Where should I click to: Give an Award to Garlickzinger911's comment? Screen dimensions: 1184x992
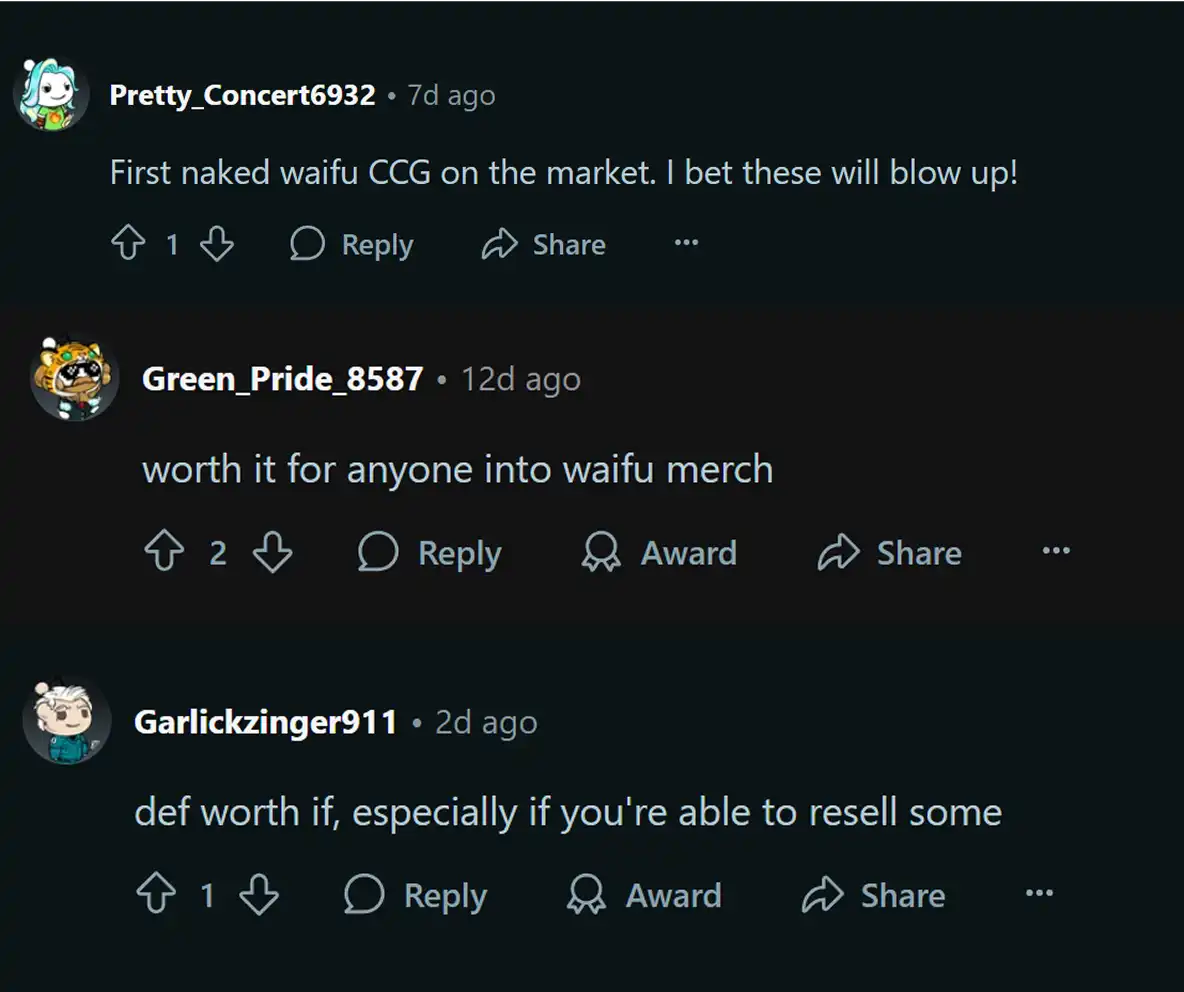pyautogui.click(x=646, y=895)
